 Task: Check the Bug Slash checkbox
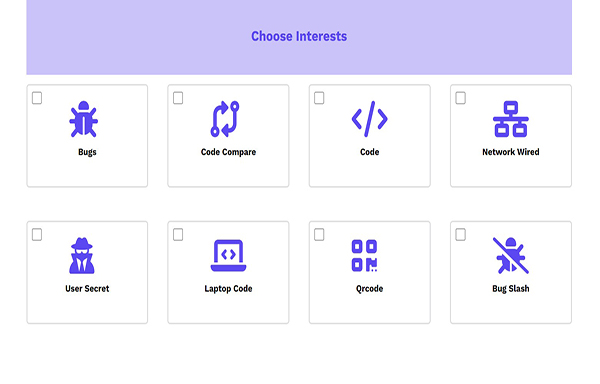(461, 234)
